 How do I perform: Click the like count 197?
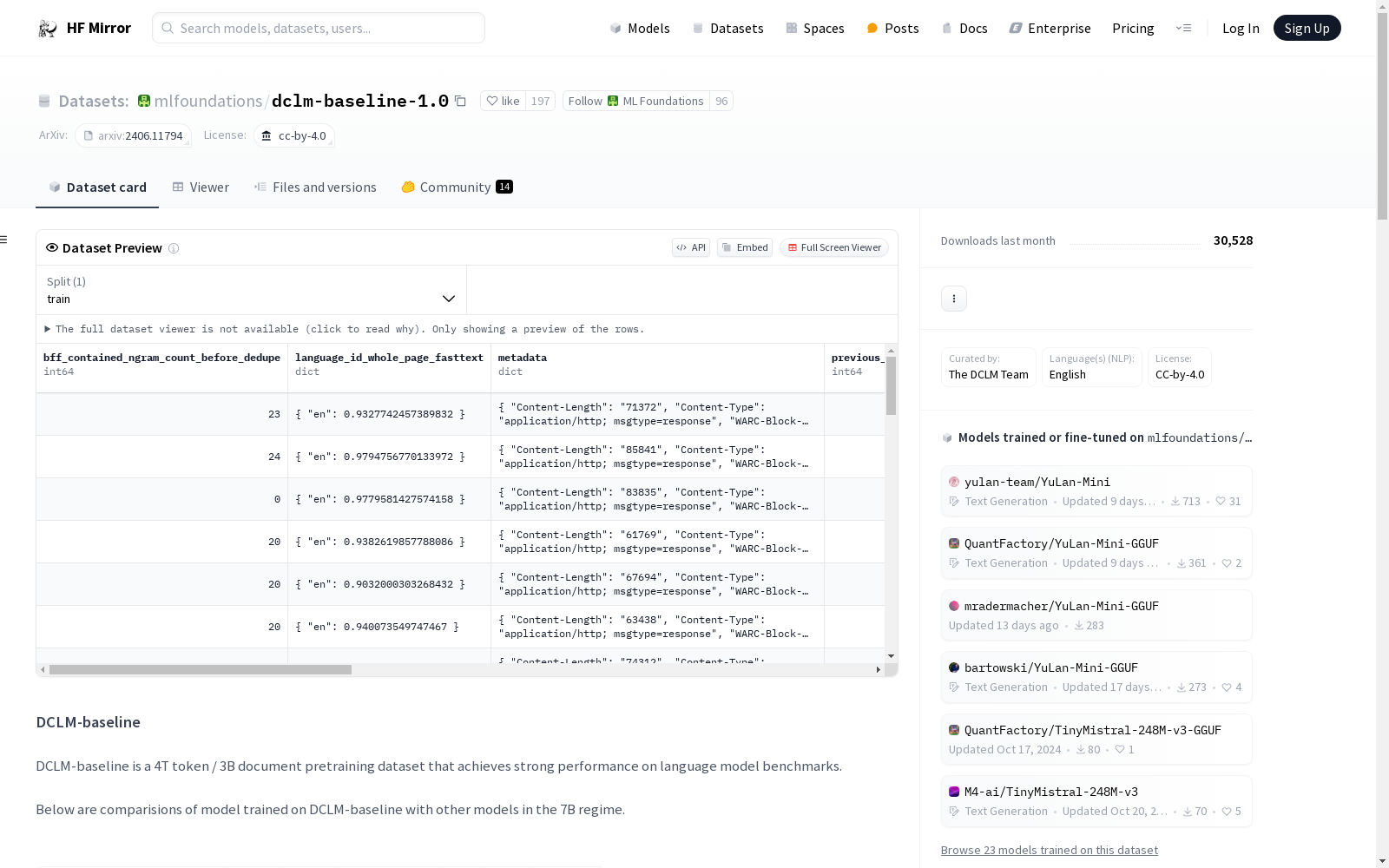(x=540, y=102)
